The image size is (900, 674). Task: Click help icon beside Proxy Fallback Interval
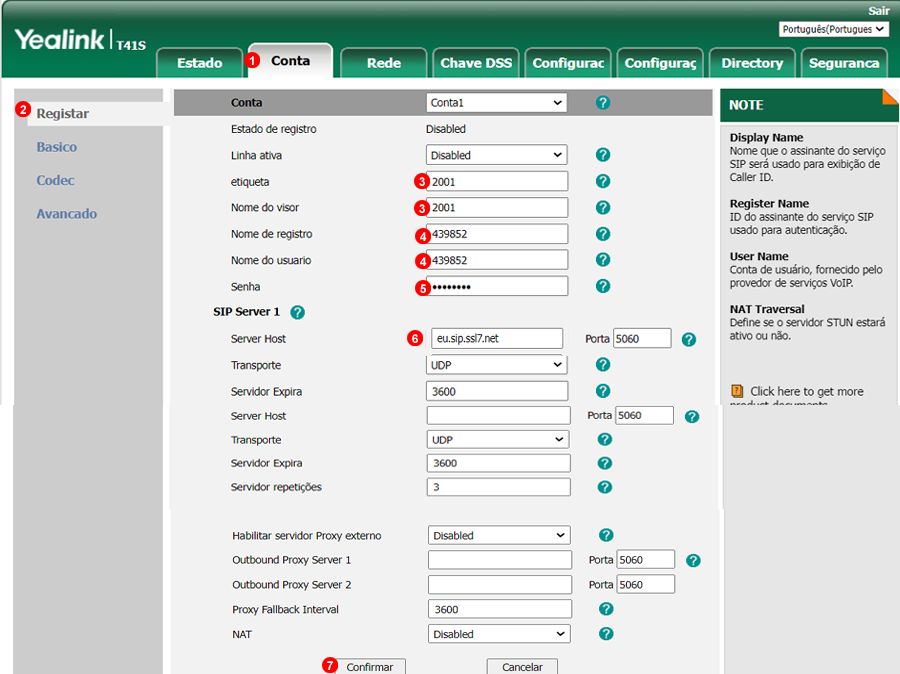coord(605,609)
